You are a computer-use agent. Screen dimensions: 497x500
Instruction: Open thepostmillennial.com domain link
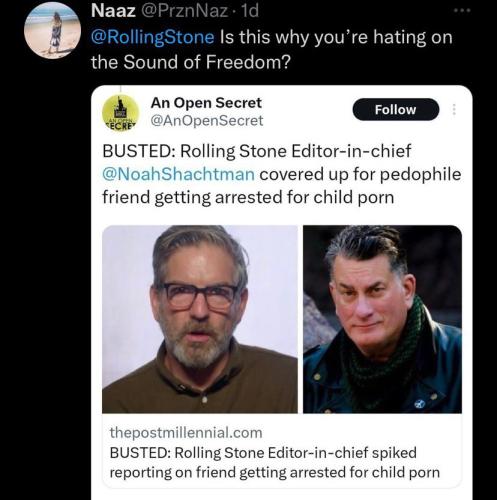pos(186,433)
